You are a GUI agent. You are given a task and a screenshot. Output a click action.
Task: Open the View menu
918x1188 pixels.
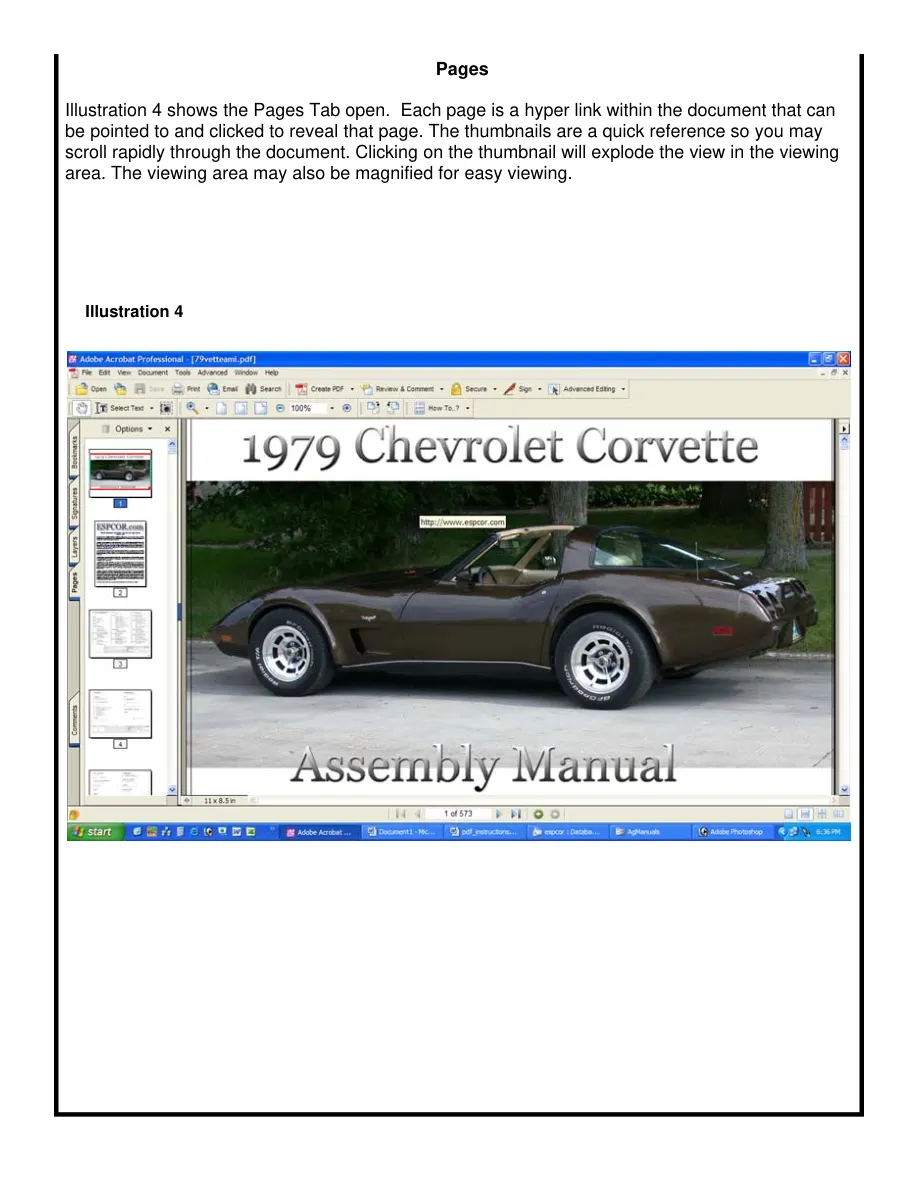coord(124,373)
